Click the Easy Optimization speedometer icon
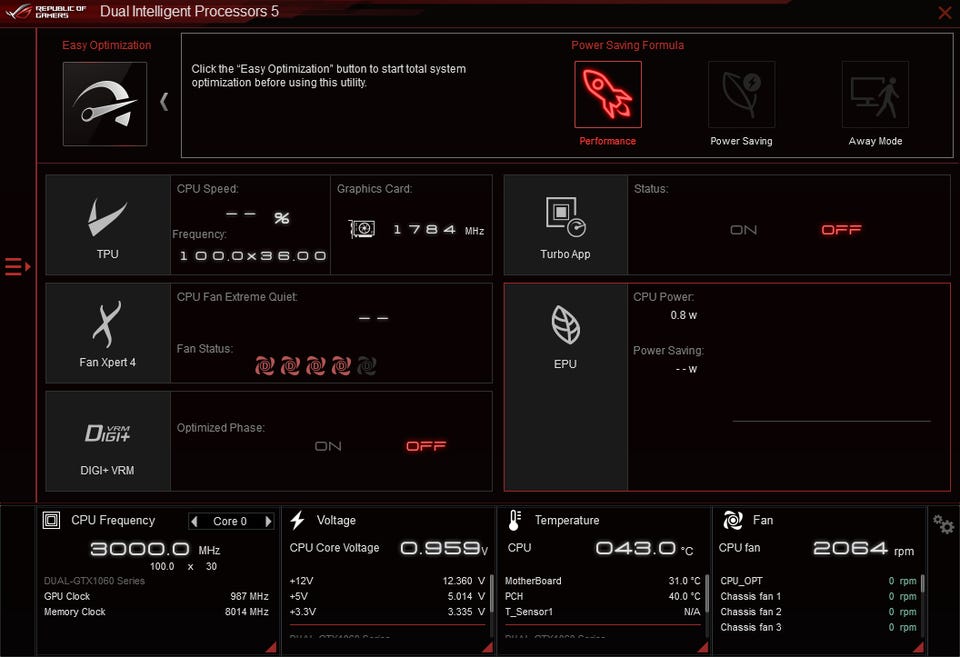960x657 pixels. click(105, 103)
